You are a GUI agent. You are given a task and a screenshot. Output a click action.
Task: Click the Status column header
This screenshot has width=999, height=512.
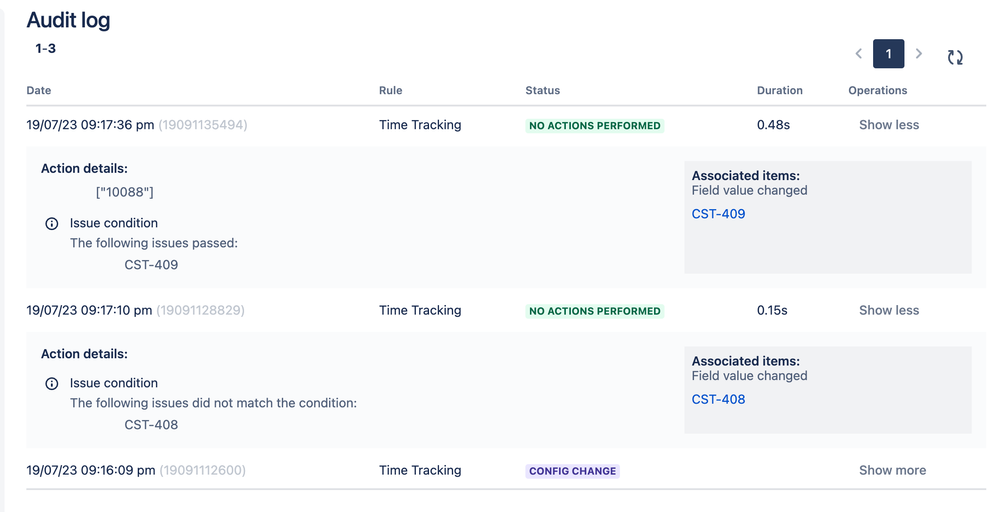[x=543, y=90]
